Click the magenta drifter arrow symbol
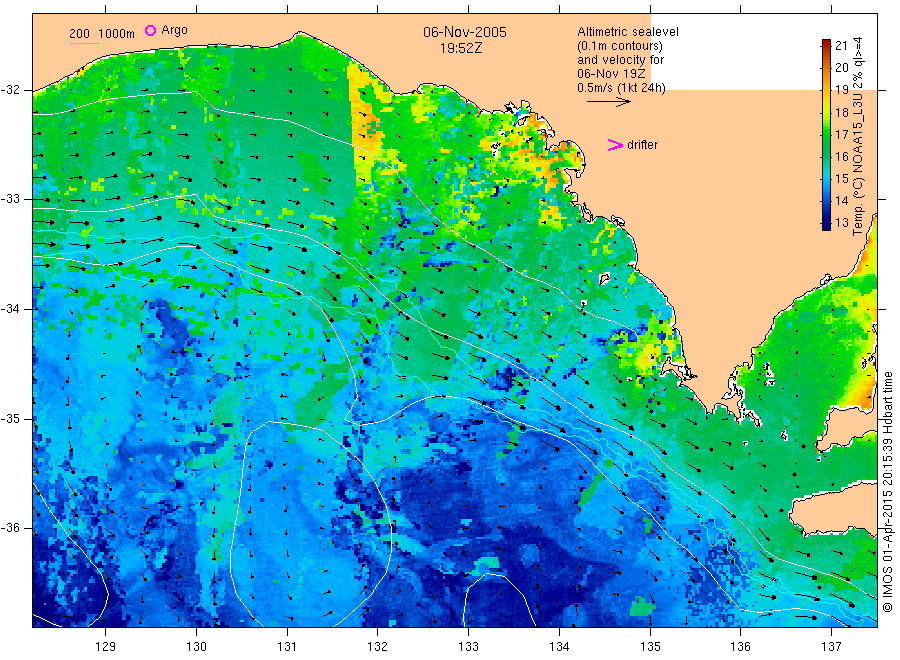The height and width of the screenshot is (660, 900). 615,145
